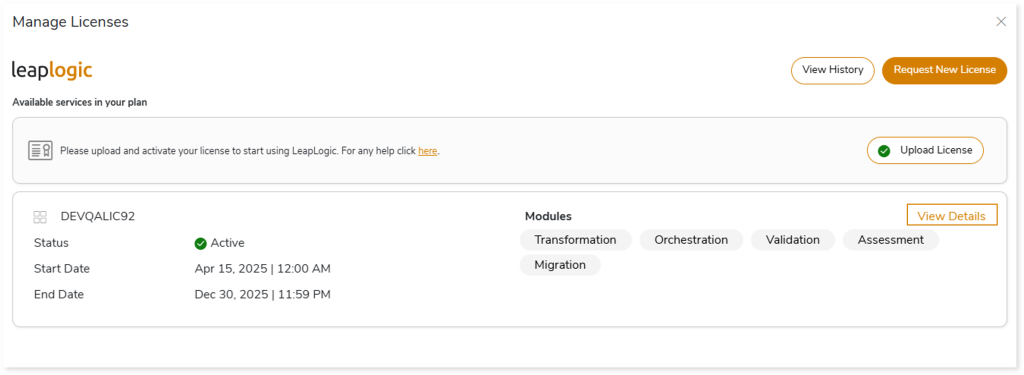
Task: Click the LeapLogic logo
Action: pyautogui.click(x=52, y=70)
